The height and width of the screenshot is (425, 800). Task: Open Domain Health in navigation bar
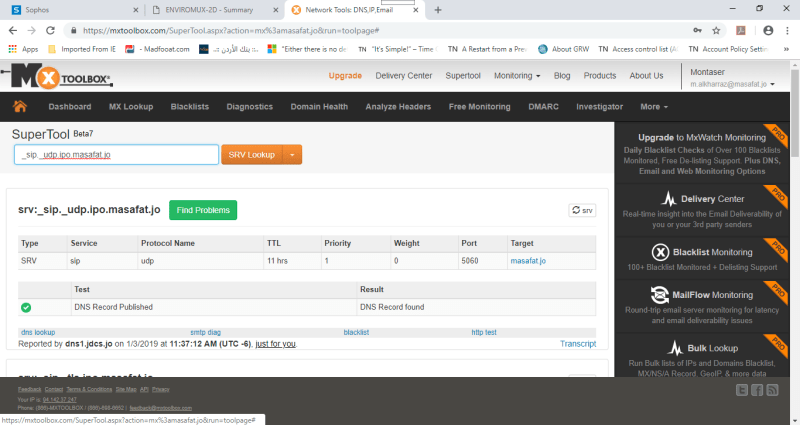[319, 107]
